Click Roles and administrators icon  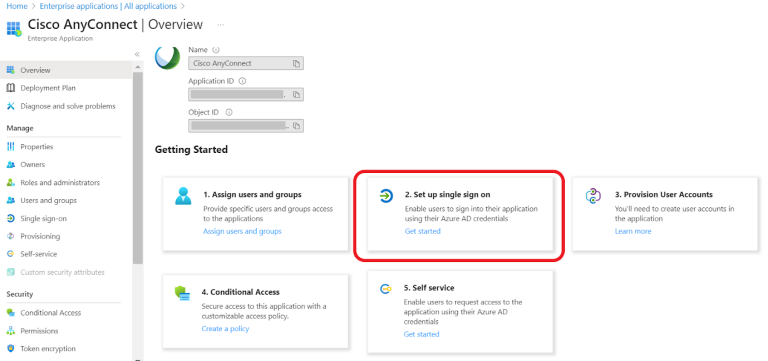(11, 182)
